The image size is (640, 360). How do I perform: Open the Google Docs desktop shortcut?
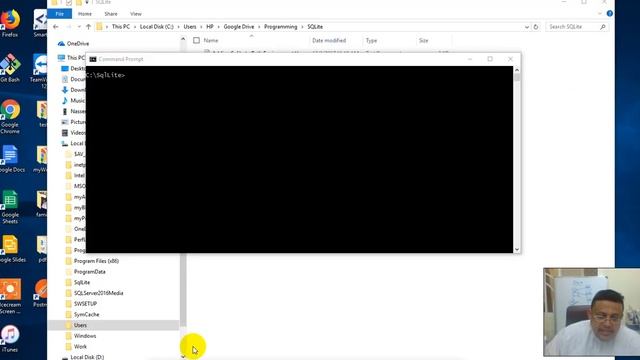pos(11,160)
